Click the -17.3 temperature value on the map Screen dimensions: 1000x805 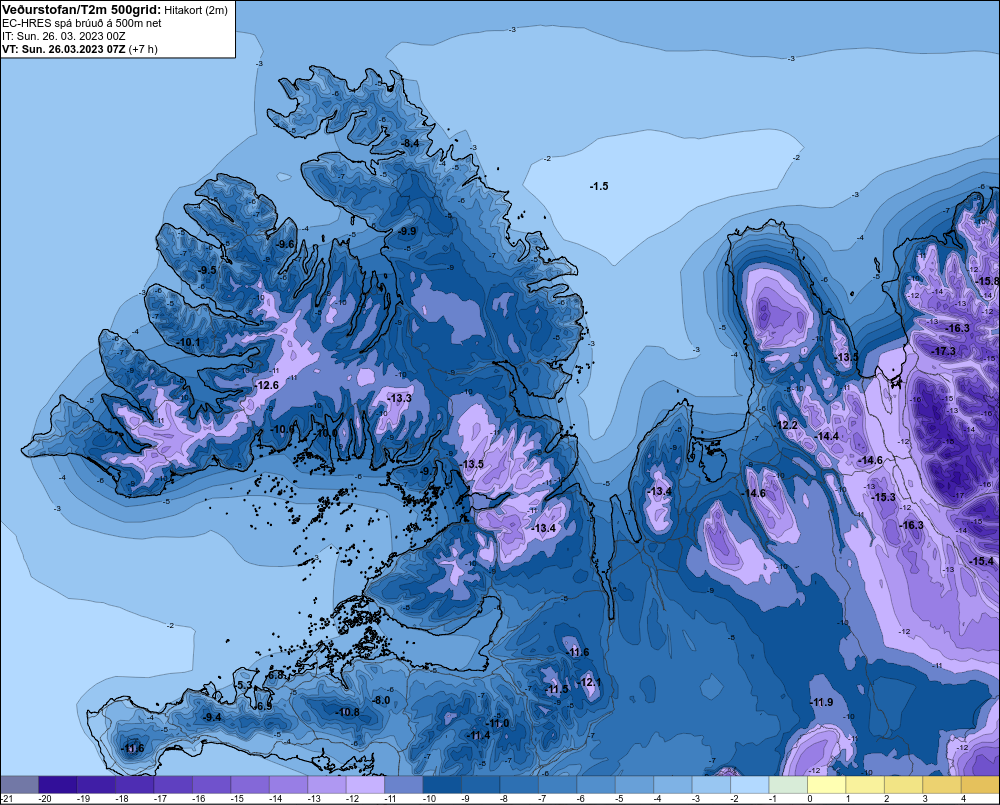click(943, 351)
